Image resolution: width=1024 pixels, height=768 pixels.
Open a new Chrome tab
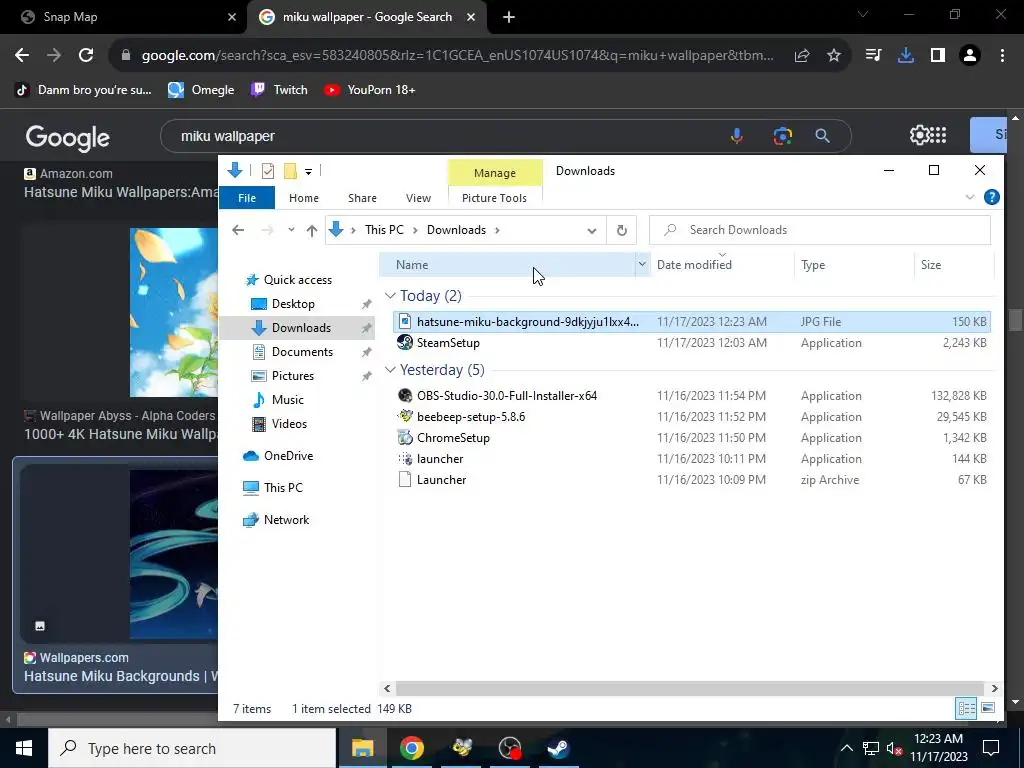pyautogui.click(x=509, y=17)
